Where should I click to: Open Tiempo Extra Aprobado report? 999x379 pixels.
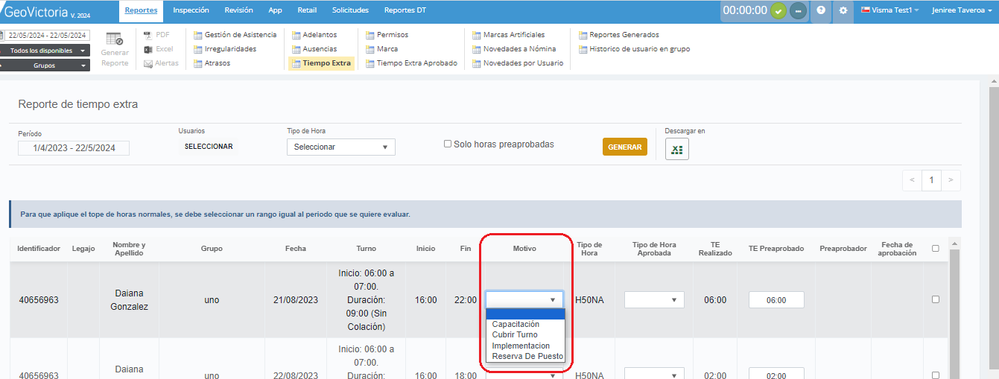point(412,63)
